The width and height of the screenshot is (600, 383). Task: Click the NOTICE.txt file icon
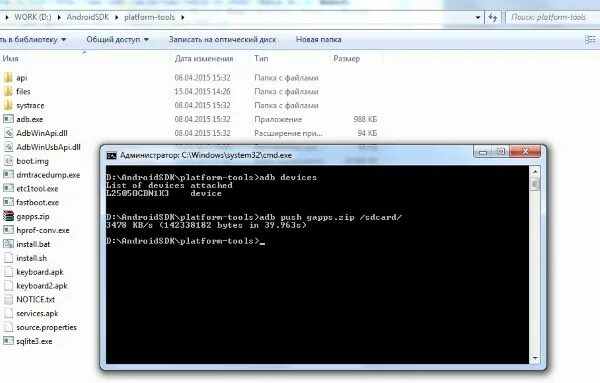(8, 299)
